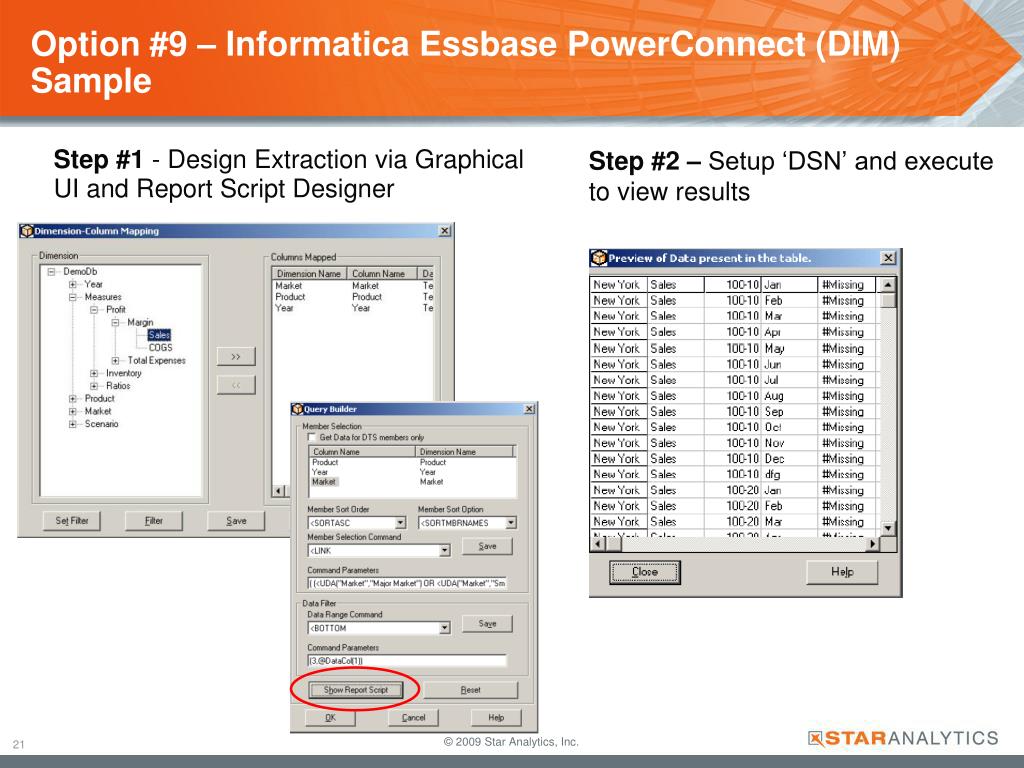Click the Data Filter Command Parameters field
Viewport: 1024px width, 768px height.
(408, 661)
